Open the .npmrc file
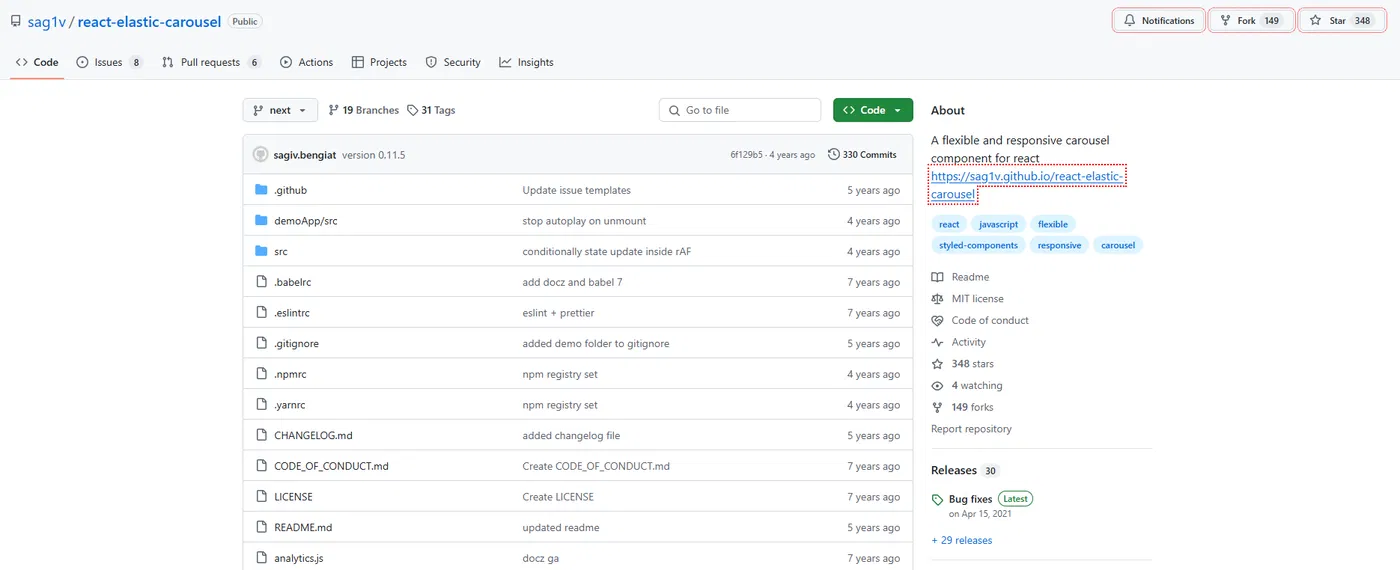1400x570 pixels. 290,374
